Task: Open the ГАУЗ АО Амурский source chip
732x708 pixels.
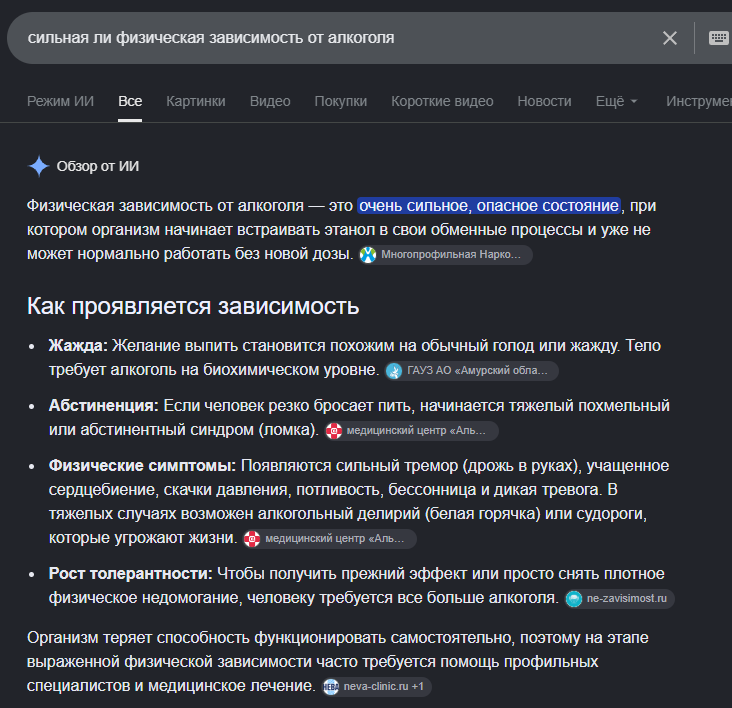Action: [x=472, y=371]
